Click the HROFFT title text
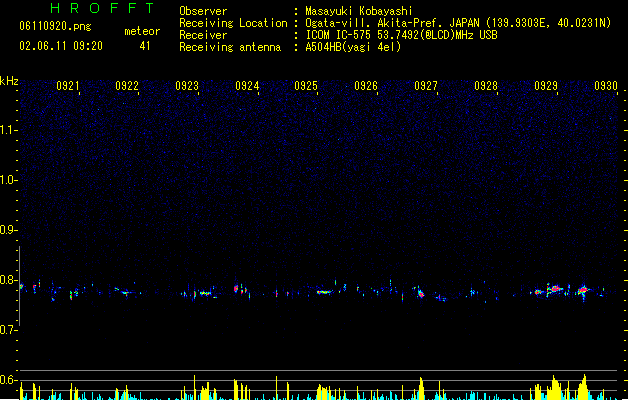Image resolution: width=629 pixels, height=400 pixels. (x=102, y=8)
